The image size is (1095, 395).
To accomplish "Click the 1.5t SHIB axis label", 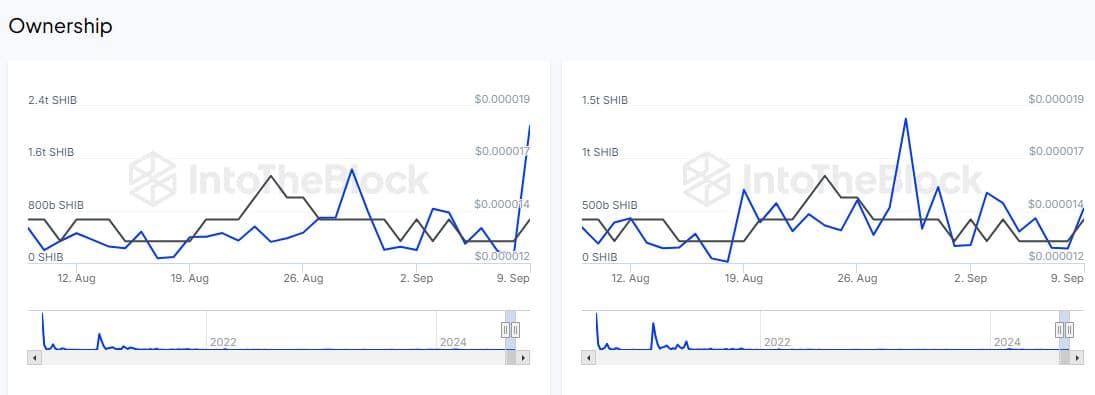I will point(605,100).
